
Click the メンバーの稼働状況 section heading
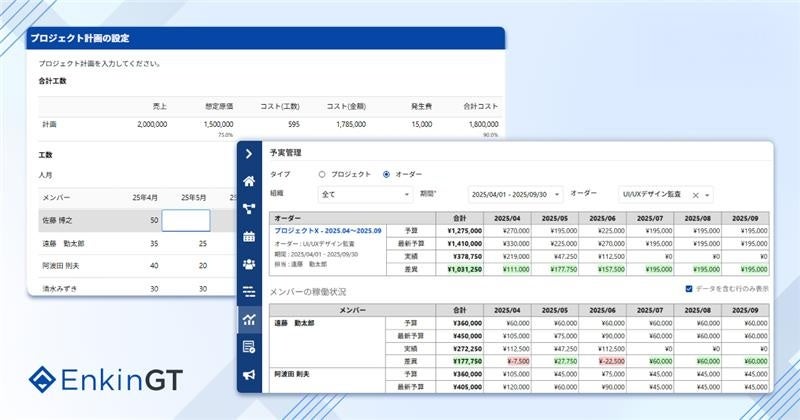(308, 291)
